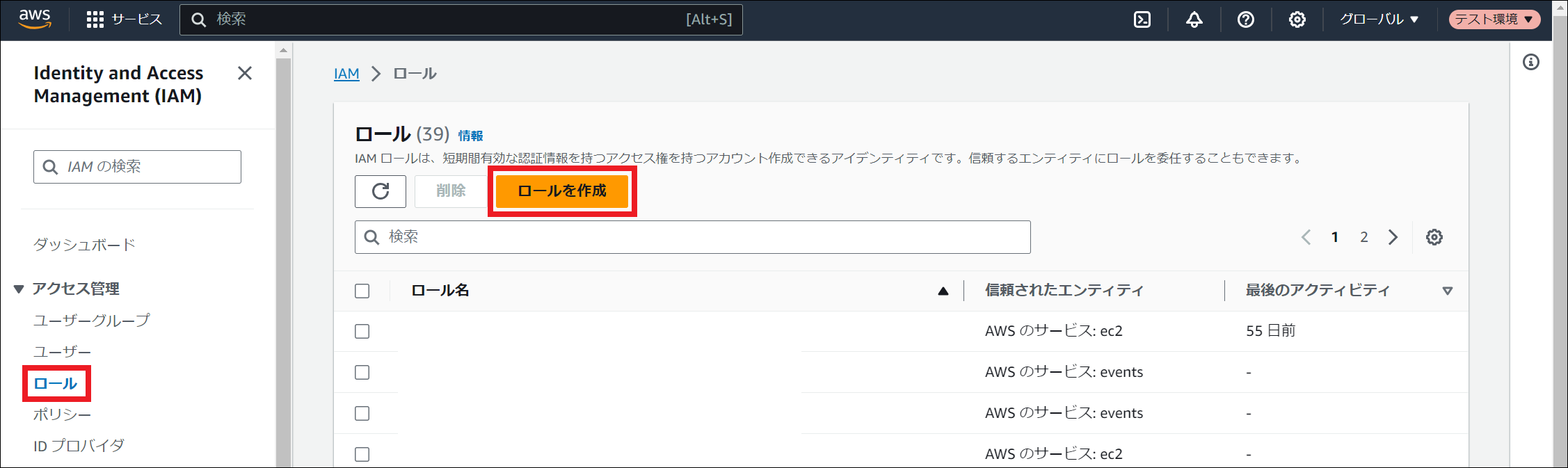Click the サービス menu label

point(136,19)
